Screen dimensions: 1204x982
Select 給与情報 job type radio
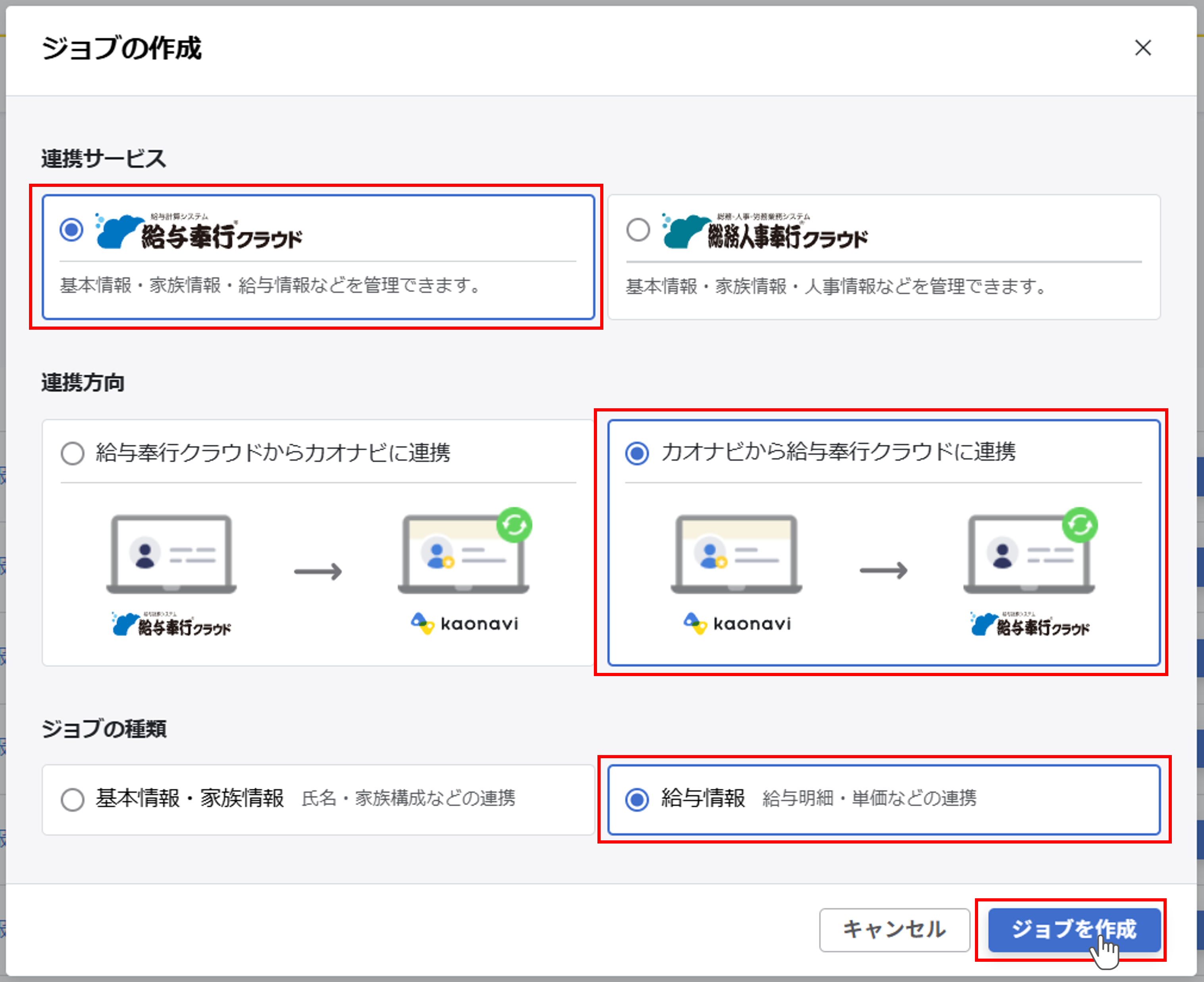coord(637,799)
